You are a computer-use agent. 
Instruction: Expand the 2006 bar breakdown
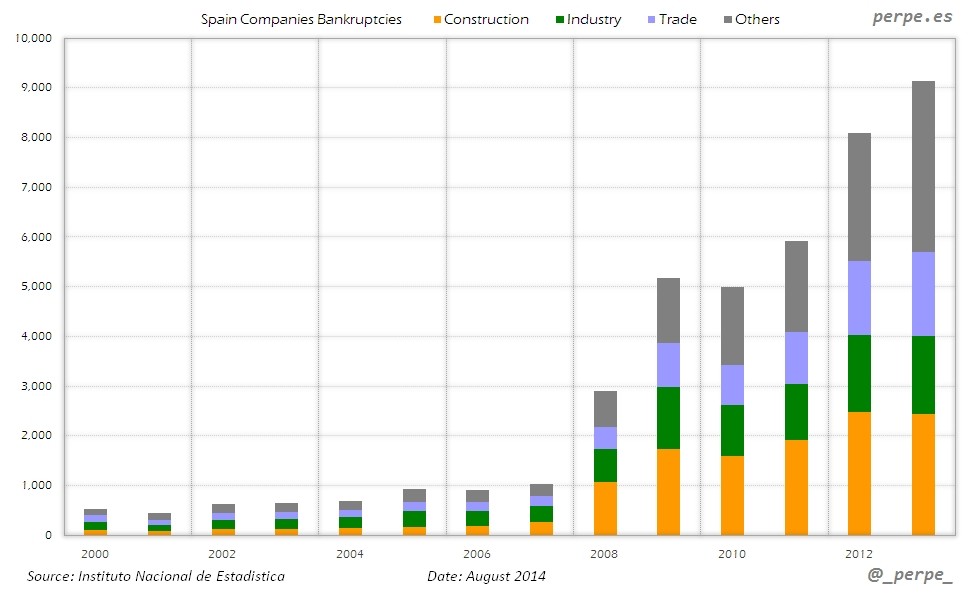(x=475, y=510)
